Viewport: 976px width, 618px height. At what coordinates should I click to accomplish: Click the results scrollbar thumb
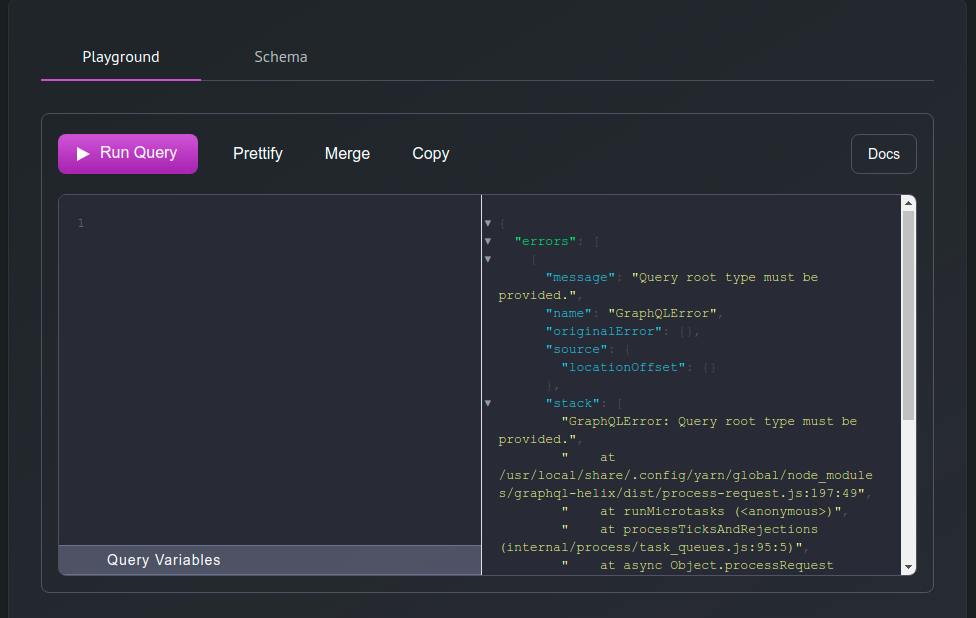(x=908, y=315)
